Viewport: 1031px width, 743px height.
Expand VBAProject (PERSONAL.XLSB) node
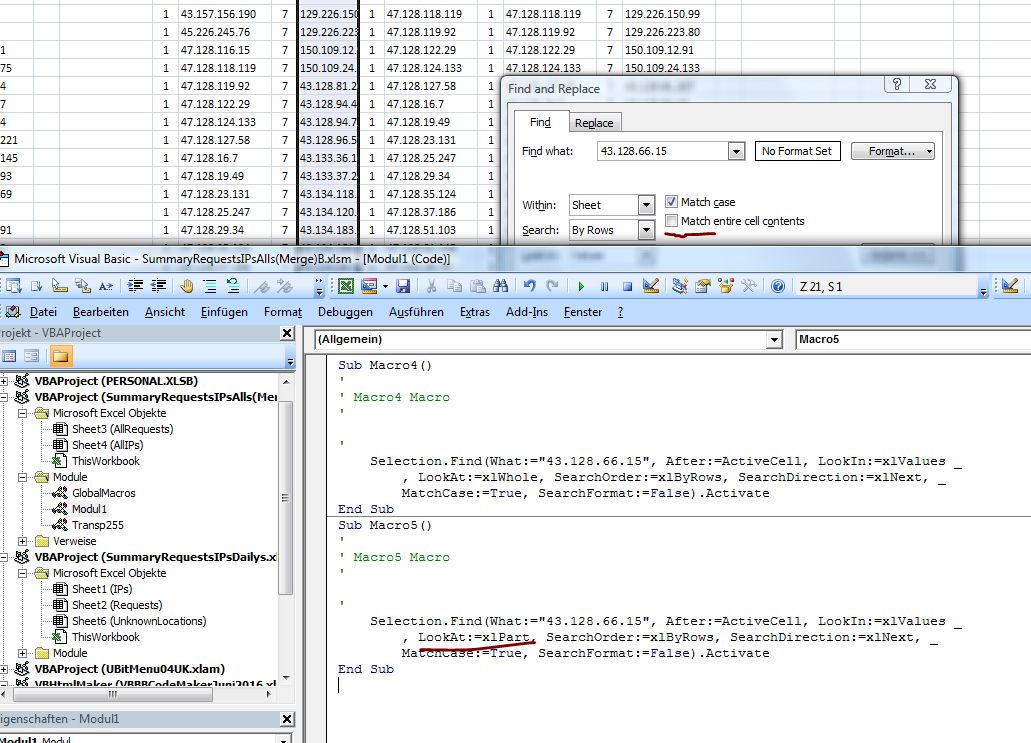click(3, 381)
